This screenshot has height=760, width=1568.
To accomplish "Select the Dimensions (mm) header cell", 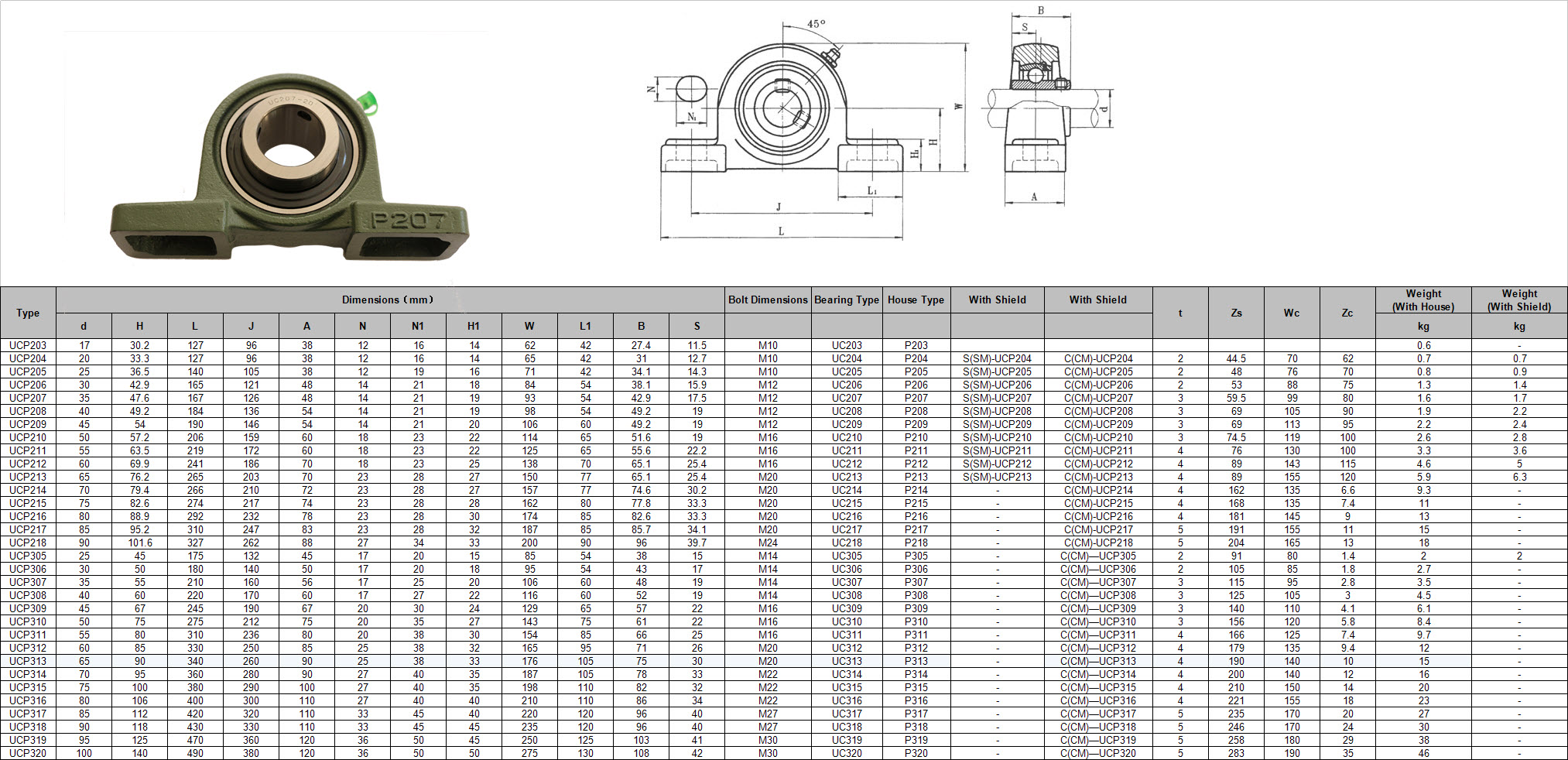I will pos(389,300).
